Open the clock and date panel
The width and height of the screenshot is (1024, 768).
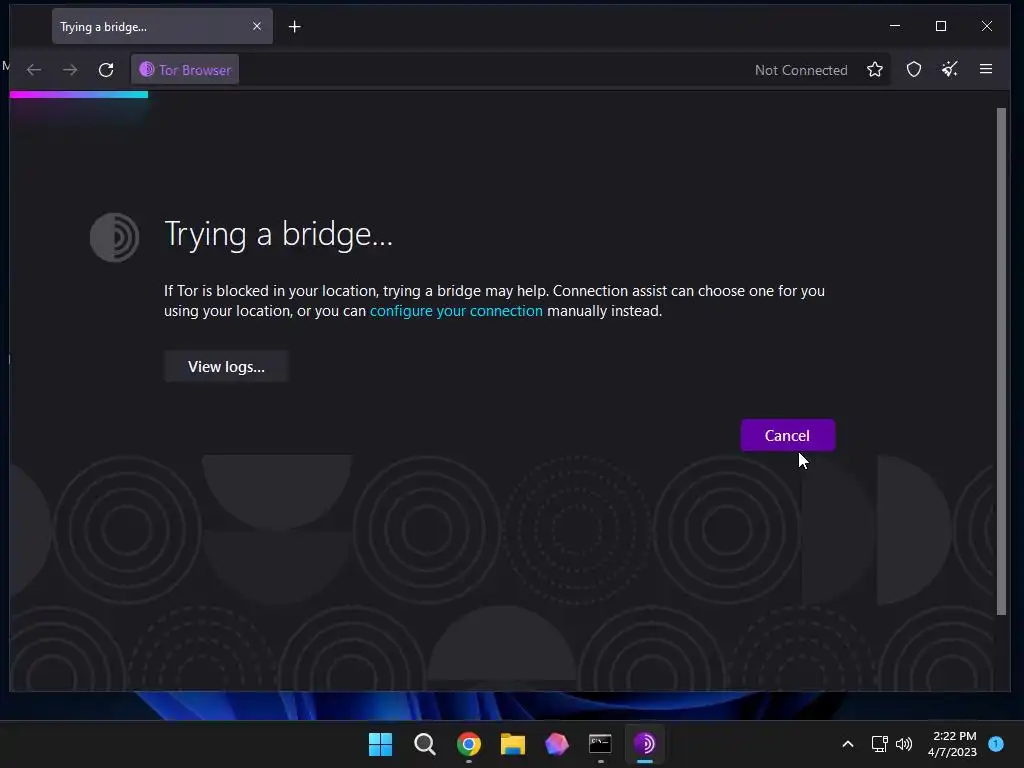[x=953, y=744]
